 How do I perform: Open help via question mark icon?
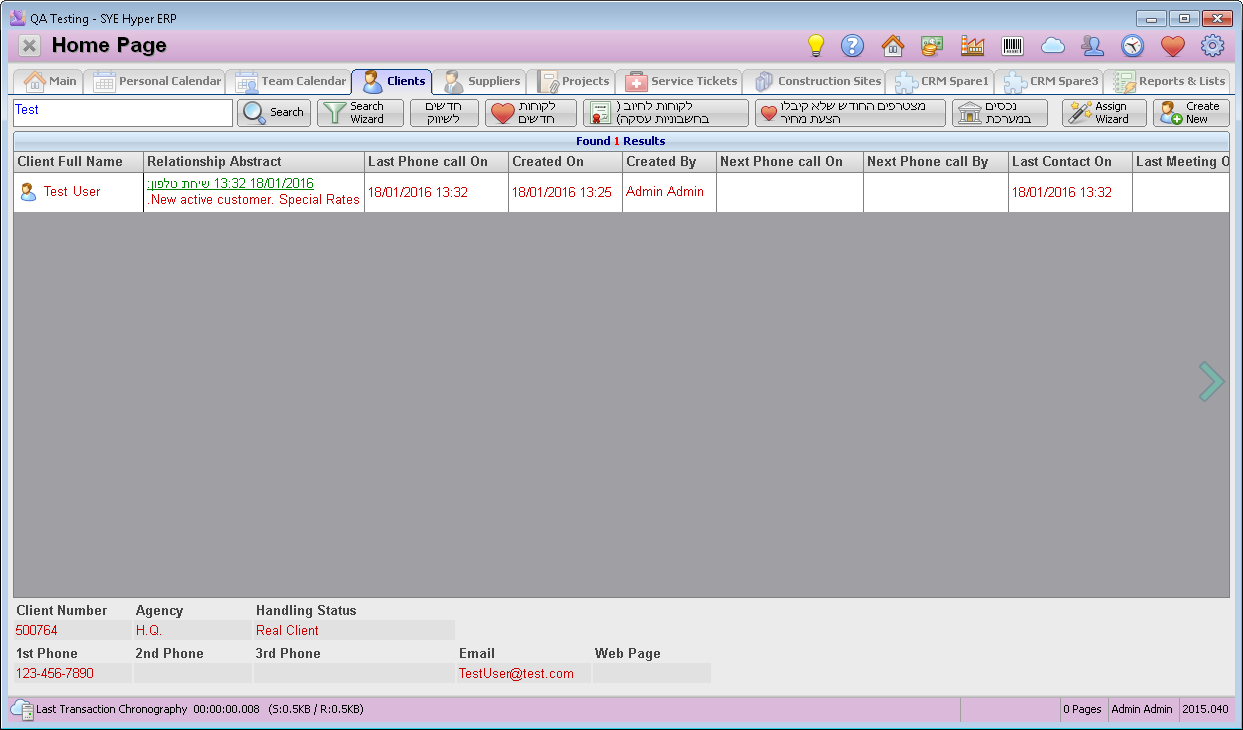click(852, 45)
